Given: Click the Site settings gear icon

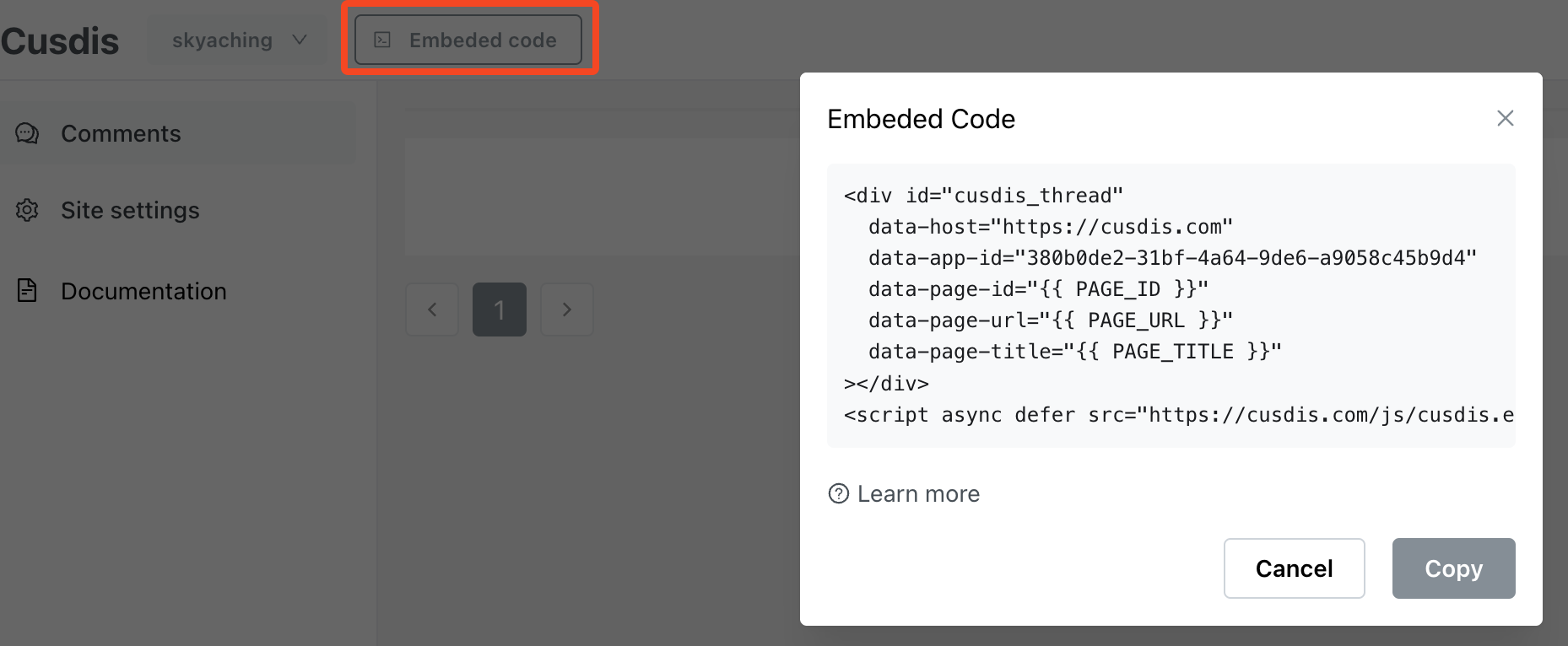Looking at the screenshot, I should tap(27, 210).
